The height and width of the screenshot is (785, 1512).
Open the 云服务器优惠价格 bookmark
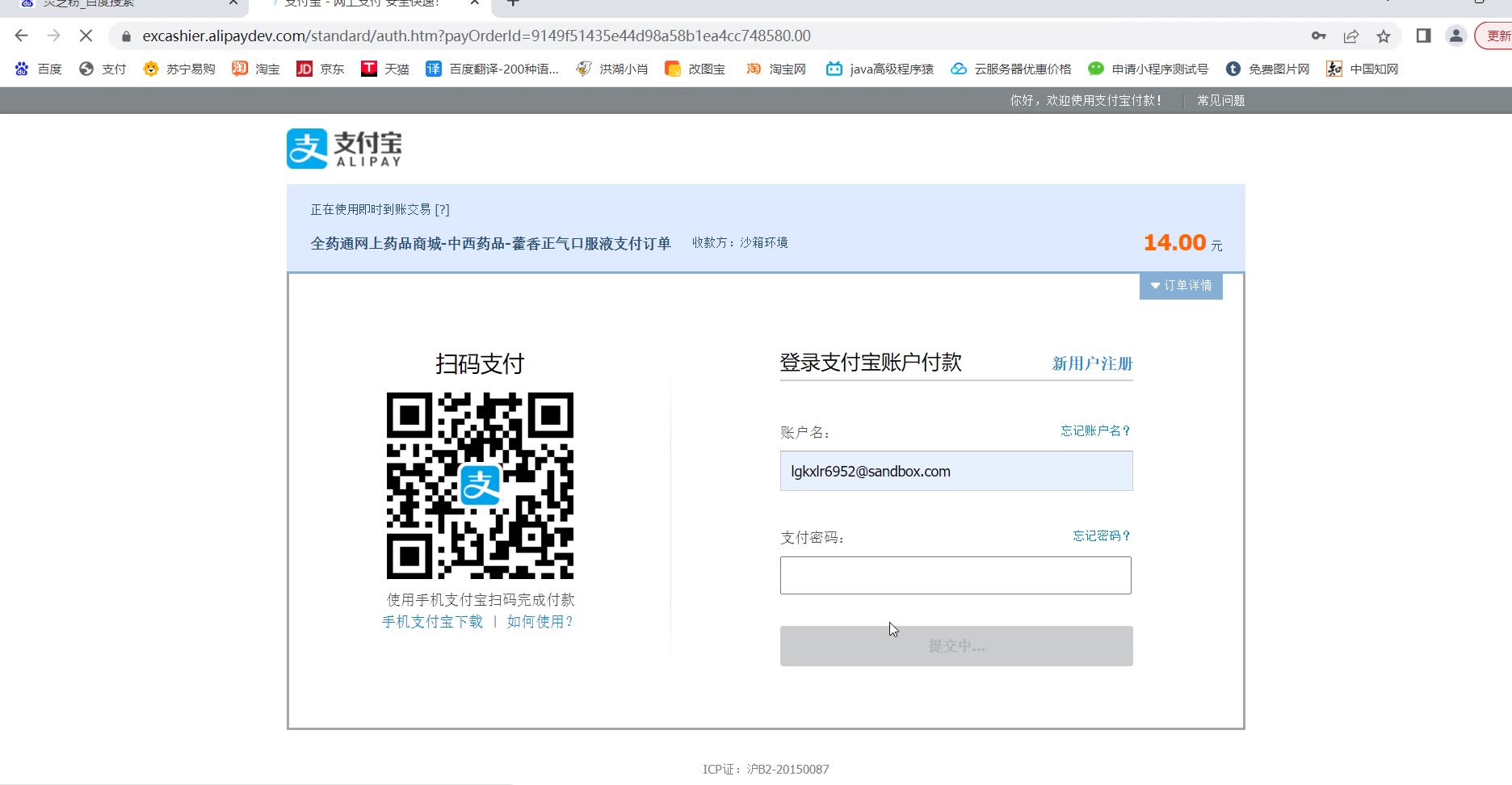coord(1011,69)
